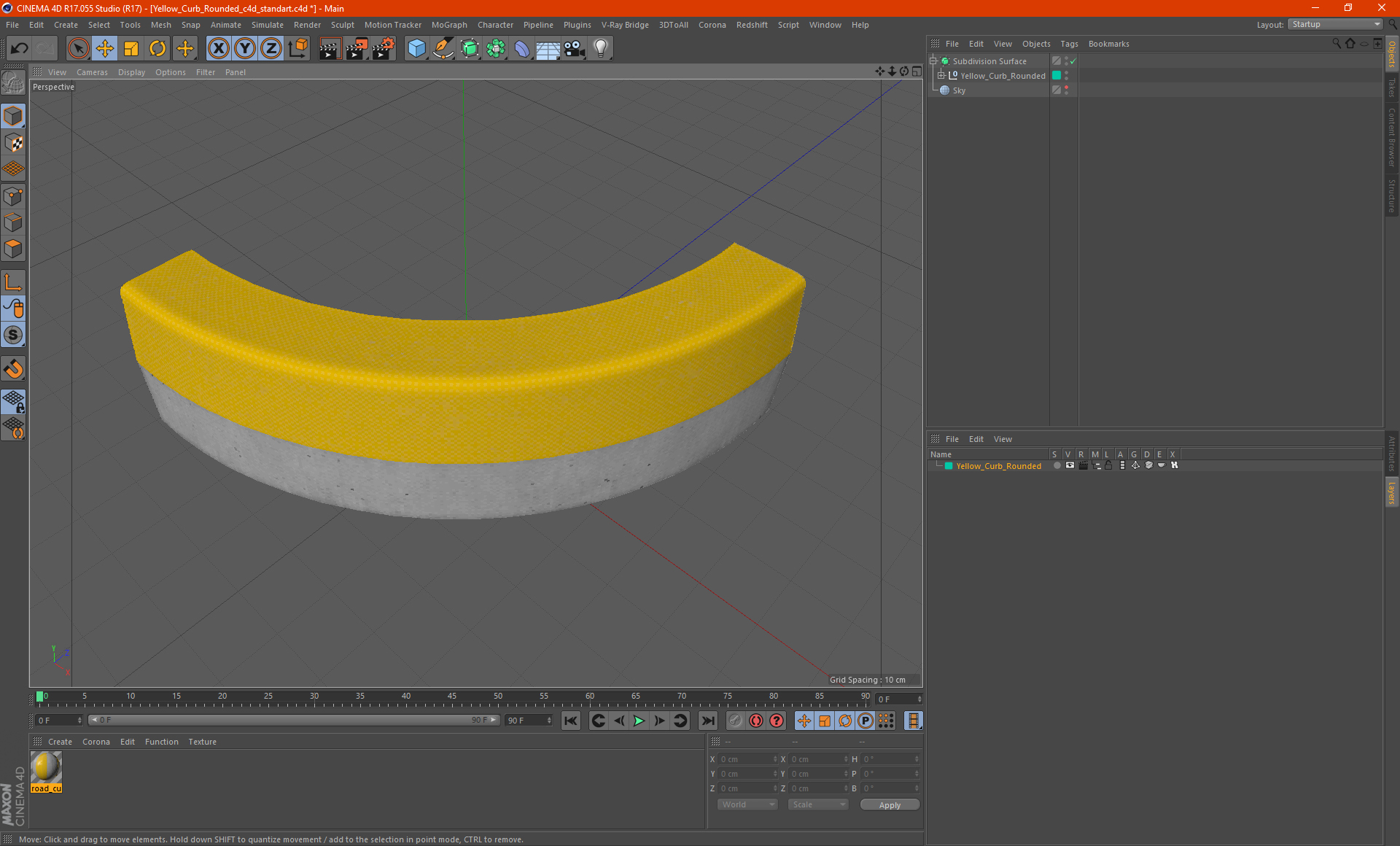Image resolution: width=1400 pixels, height=846 pixels.
Task: Click the Locked Workplane icon
Action: 13,401
